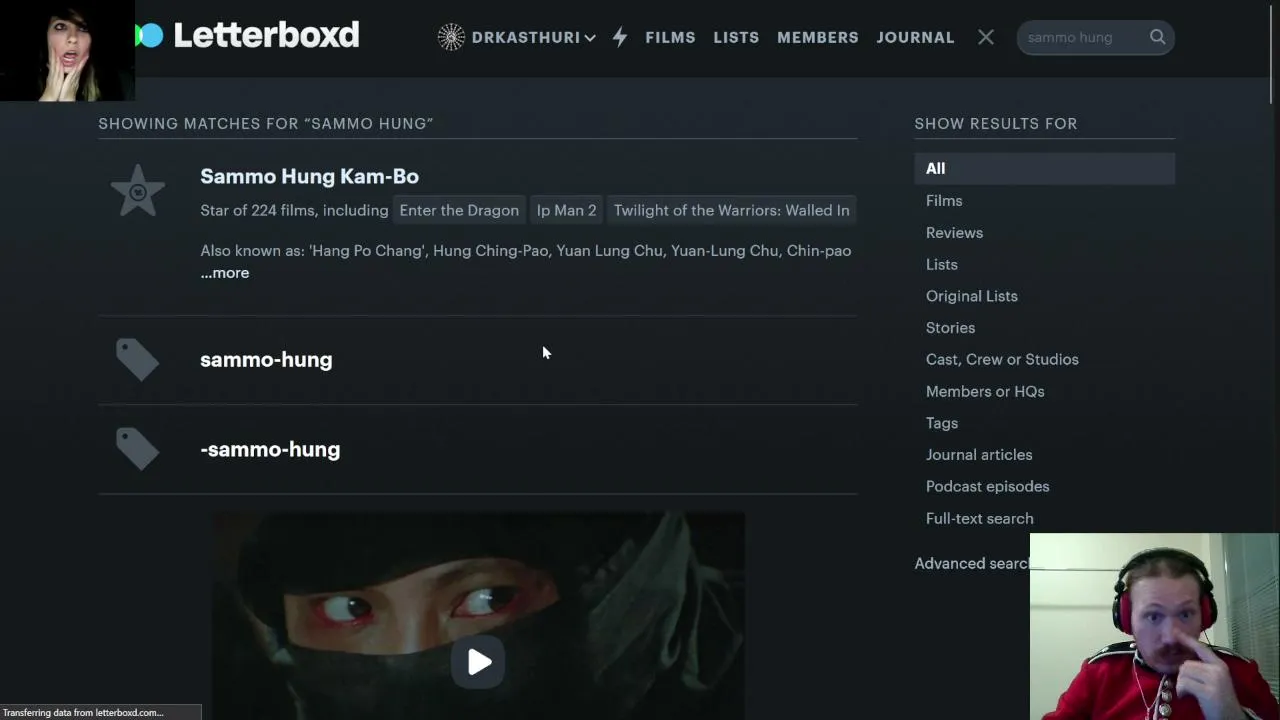
Task: Play the video trailer
Action: 479,662
